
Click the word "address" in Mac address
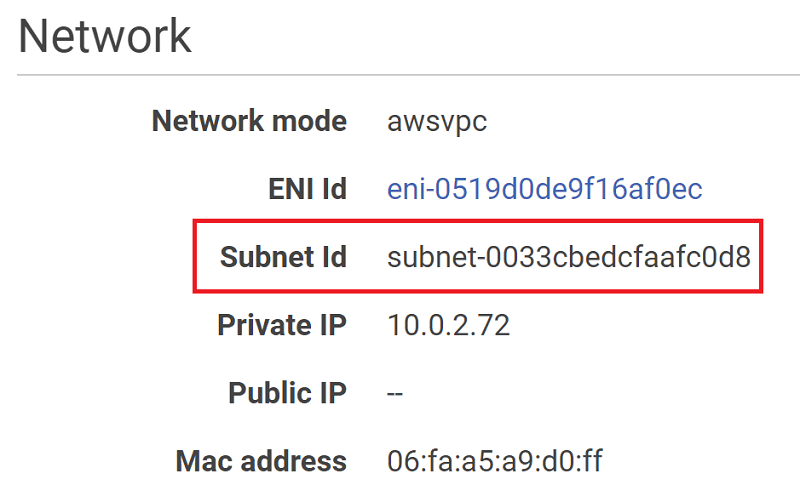297,461
